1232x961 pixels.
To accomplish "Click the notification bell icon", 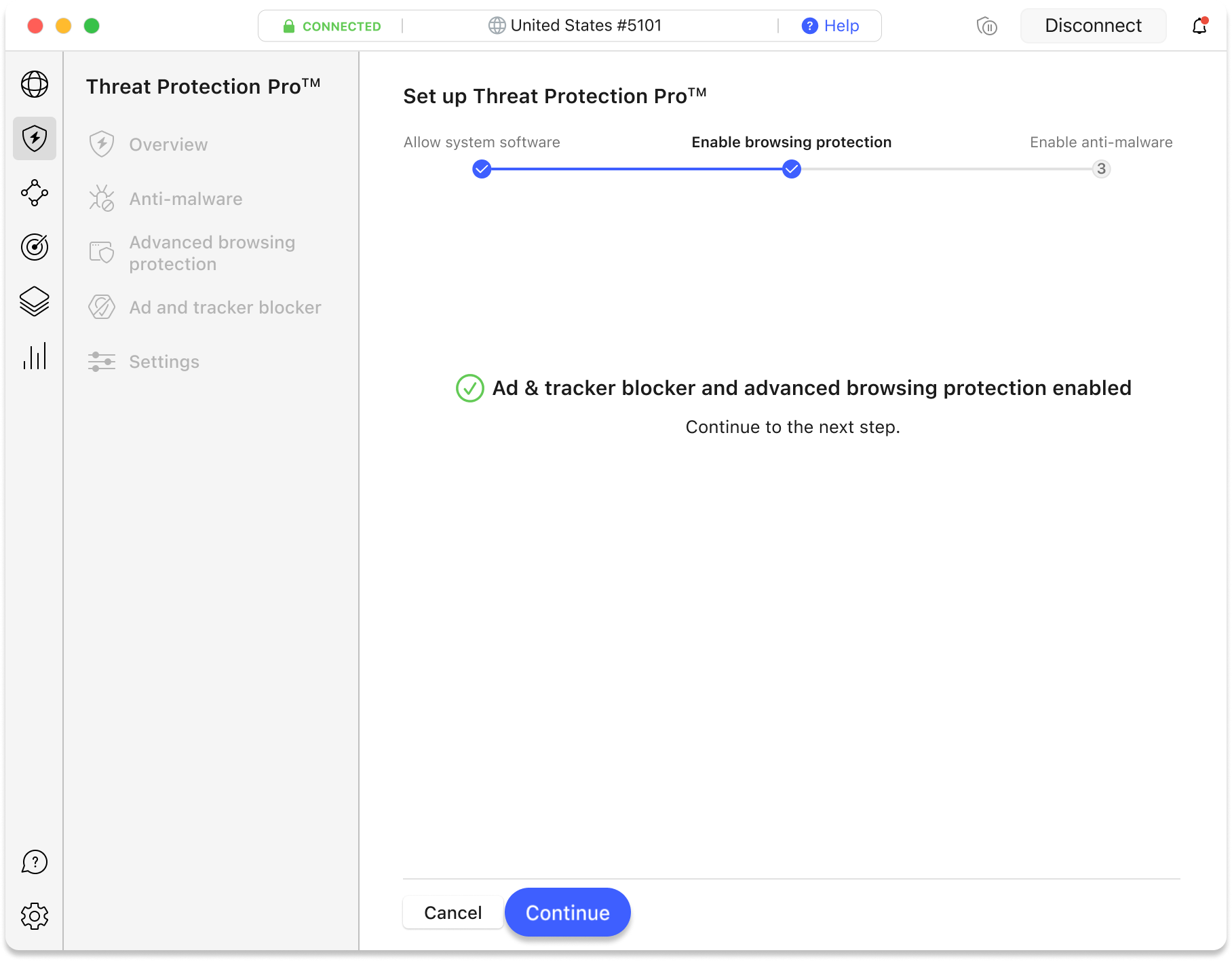I will [x=1199, y=26].
